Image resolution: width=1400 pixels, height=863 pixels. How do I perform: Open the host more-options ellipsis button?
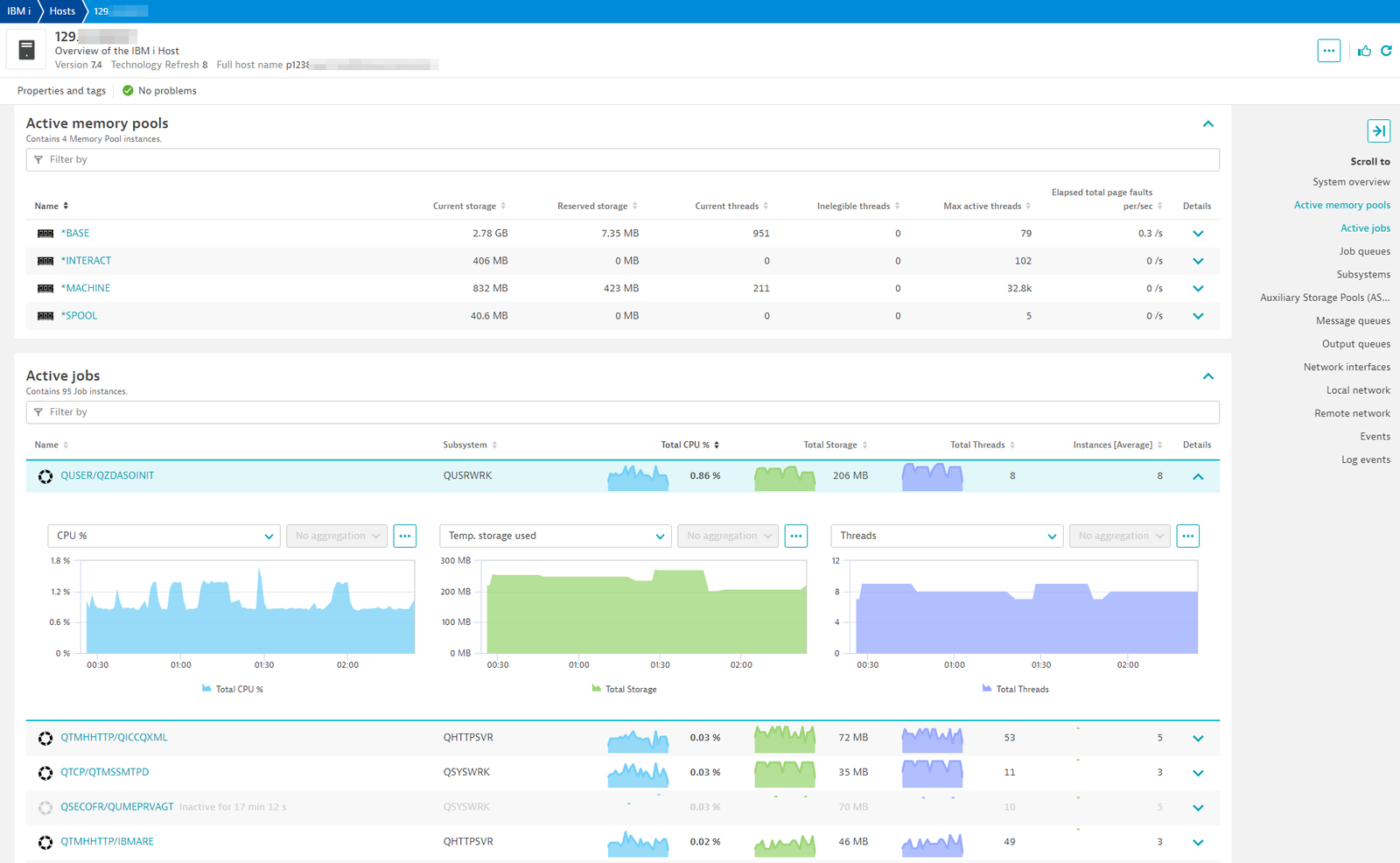(x=1328, y=51)
